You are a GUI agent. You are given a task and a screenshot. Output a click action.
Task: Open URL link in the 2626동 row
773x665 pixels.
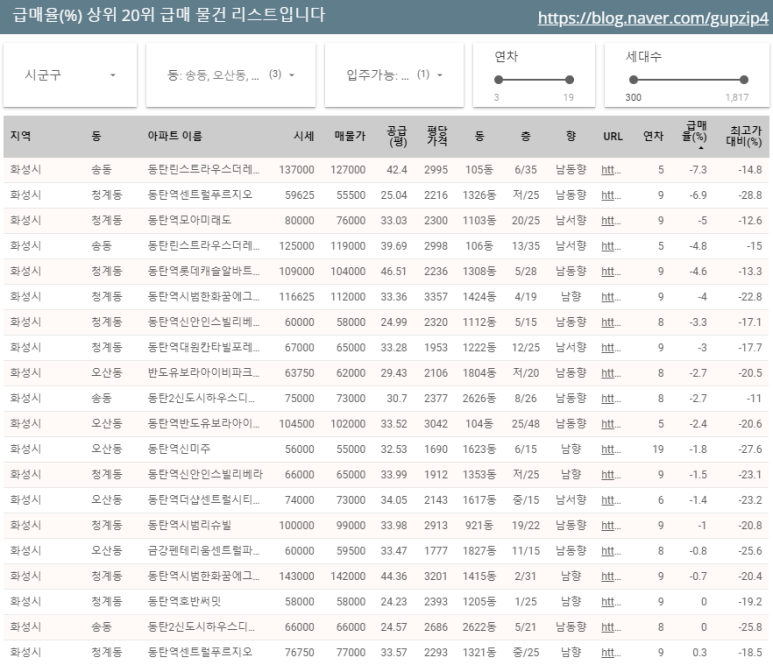coord(611,398)
